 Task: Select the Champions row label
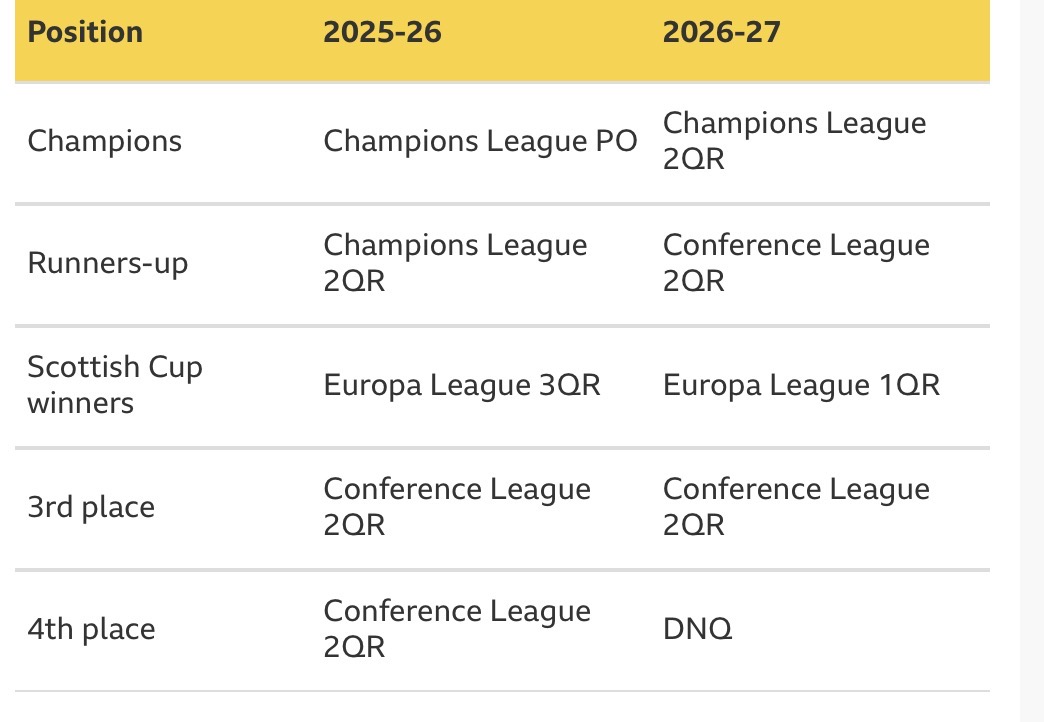105,141
